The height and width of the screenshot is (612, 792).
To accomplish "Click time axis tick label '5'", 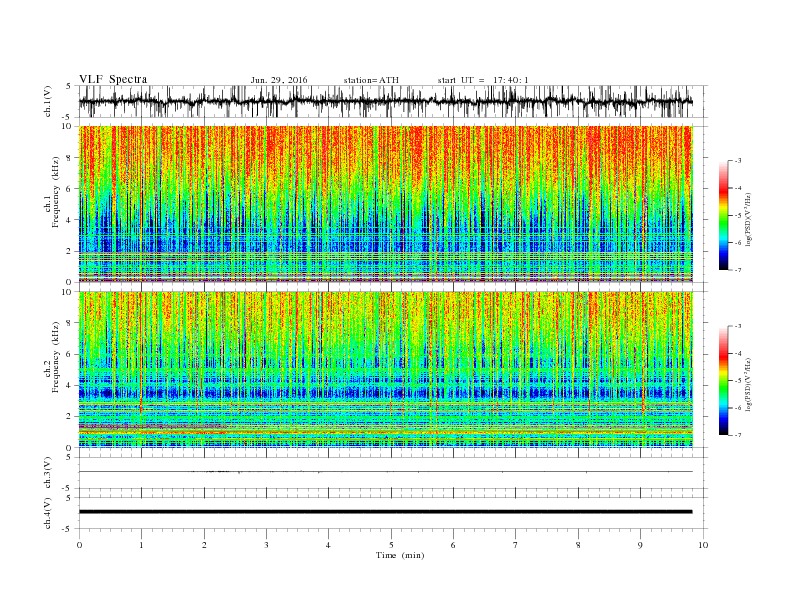I will pos(391,545).
